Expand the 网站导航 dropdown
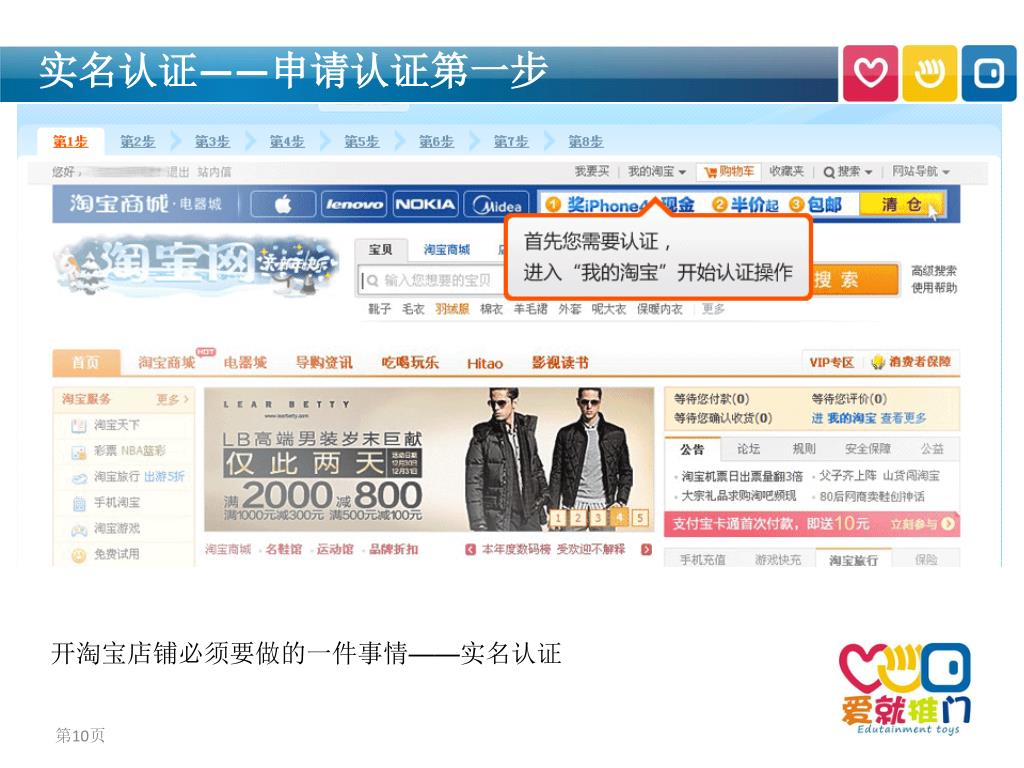Viewport: 1024px width, 768px height. pos(920,172)
